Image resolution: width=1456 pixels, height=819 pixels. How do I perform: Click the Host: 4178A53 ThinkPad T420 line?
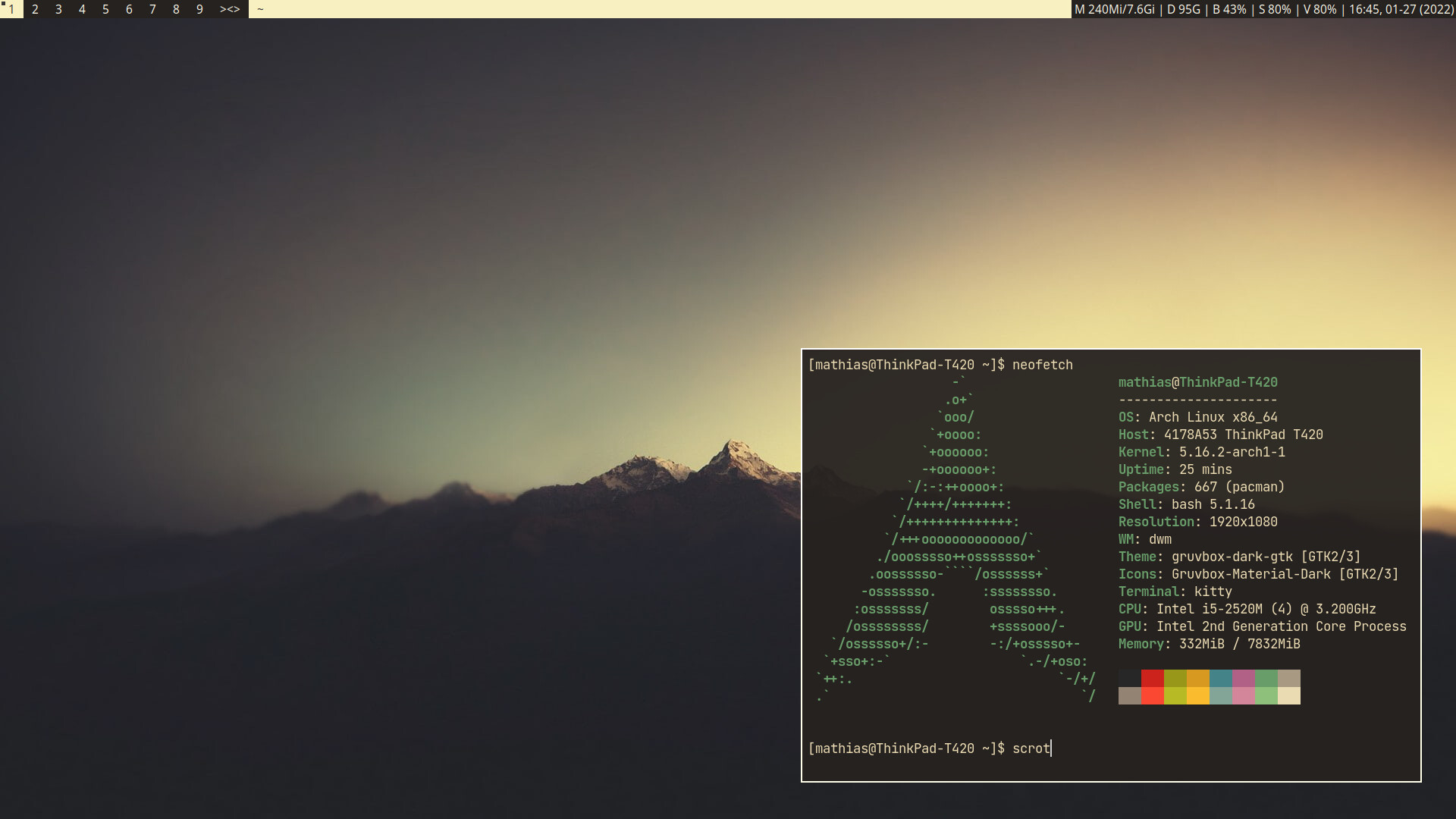coord(1220,435)
